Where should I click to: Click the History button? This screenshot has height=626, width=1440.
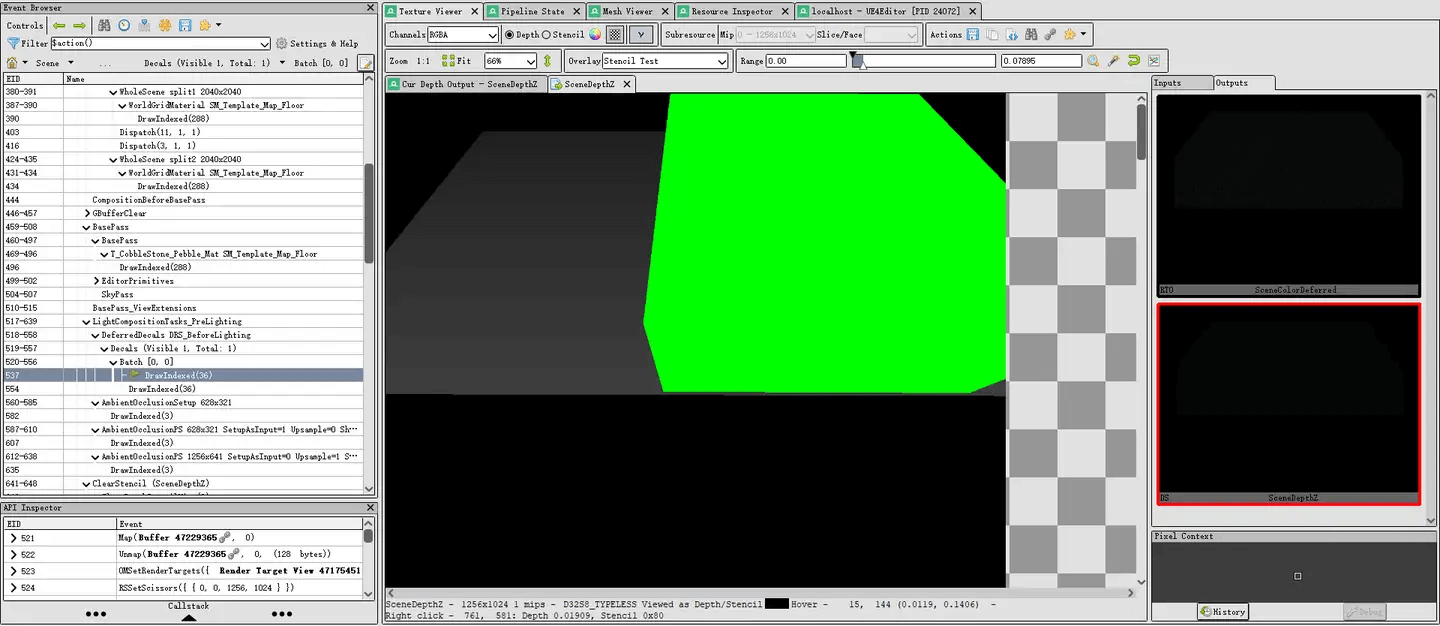tap(1222, 612)
